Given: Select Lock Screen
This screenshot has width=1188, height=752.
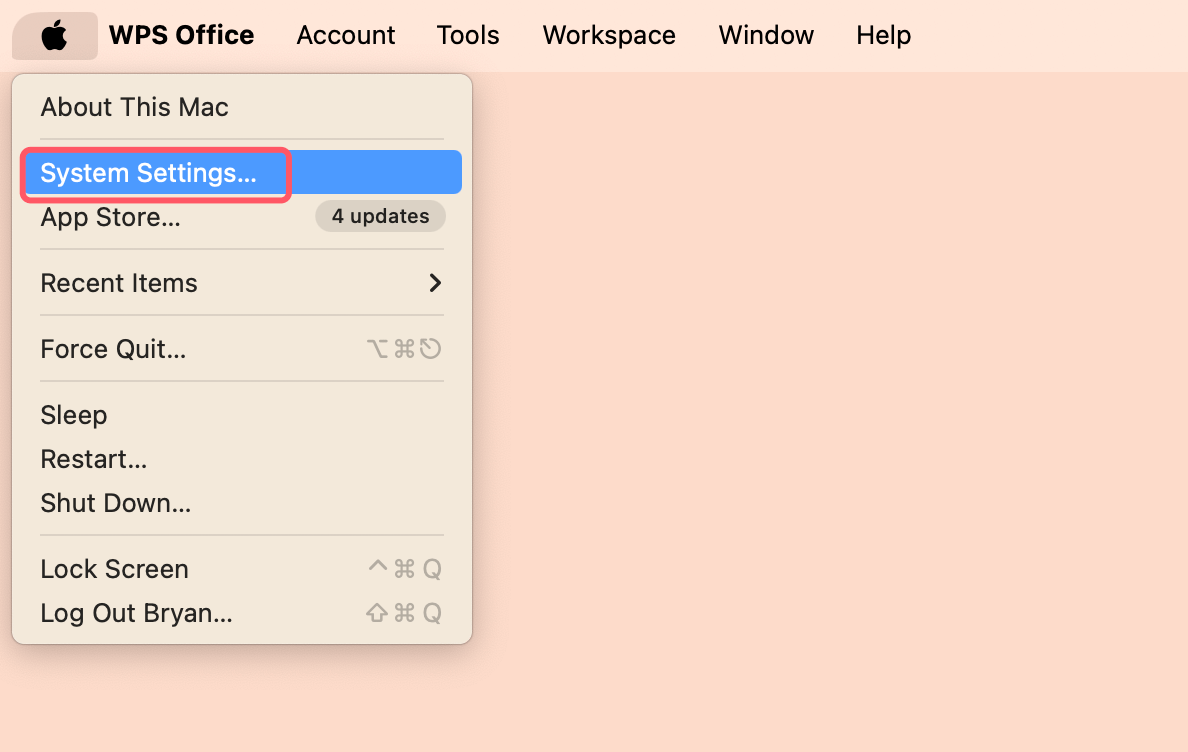Looking at the screenshot, I should coord(242,569).
